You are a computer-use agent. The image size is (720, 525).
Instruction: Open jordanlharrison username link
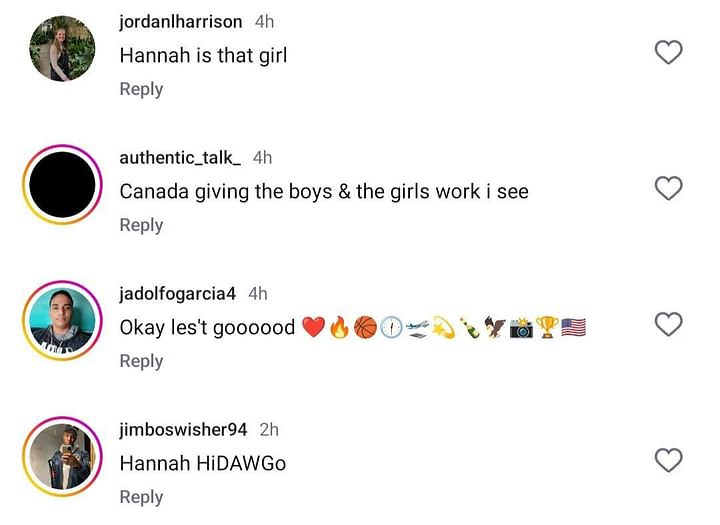(180, 22)
